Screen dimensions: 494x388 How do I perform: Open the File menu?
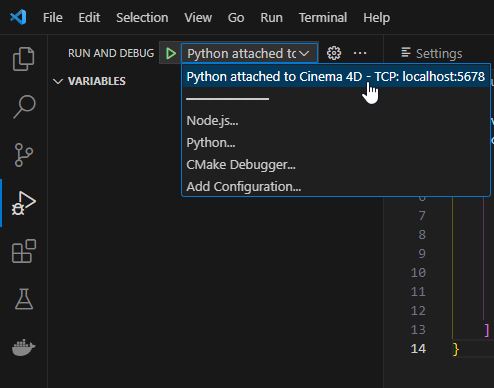click(53, 18)
